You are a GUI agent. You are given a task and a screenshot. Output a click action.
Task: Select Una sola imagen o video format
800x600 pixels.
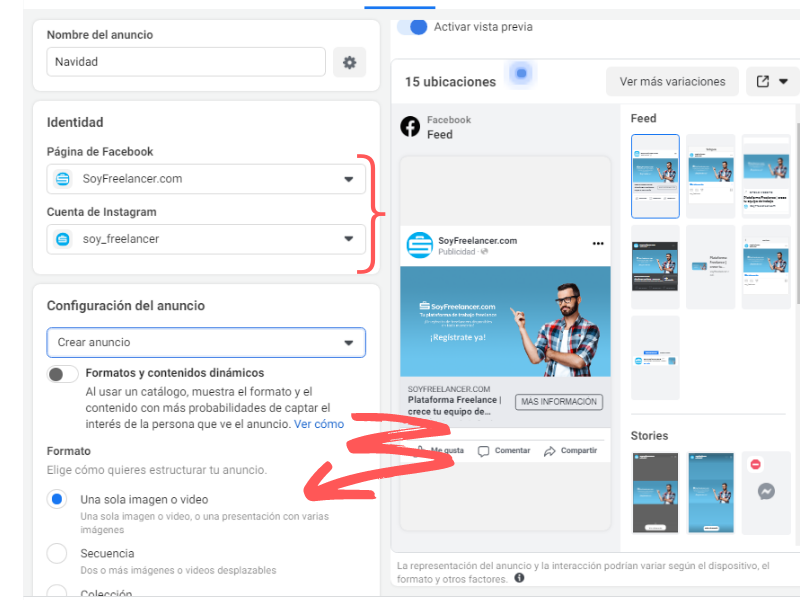tap(57, 498)
